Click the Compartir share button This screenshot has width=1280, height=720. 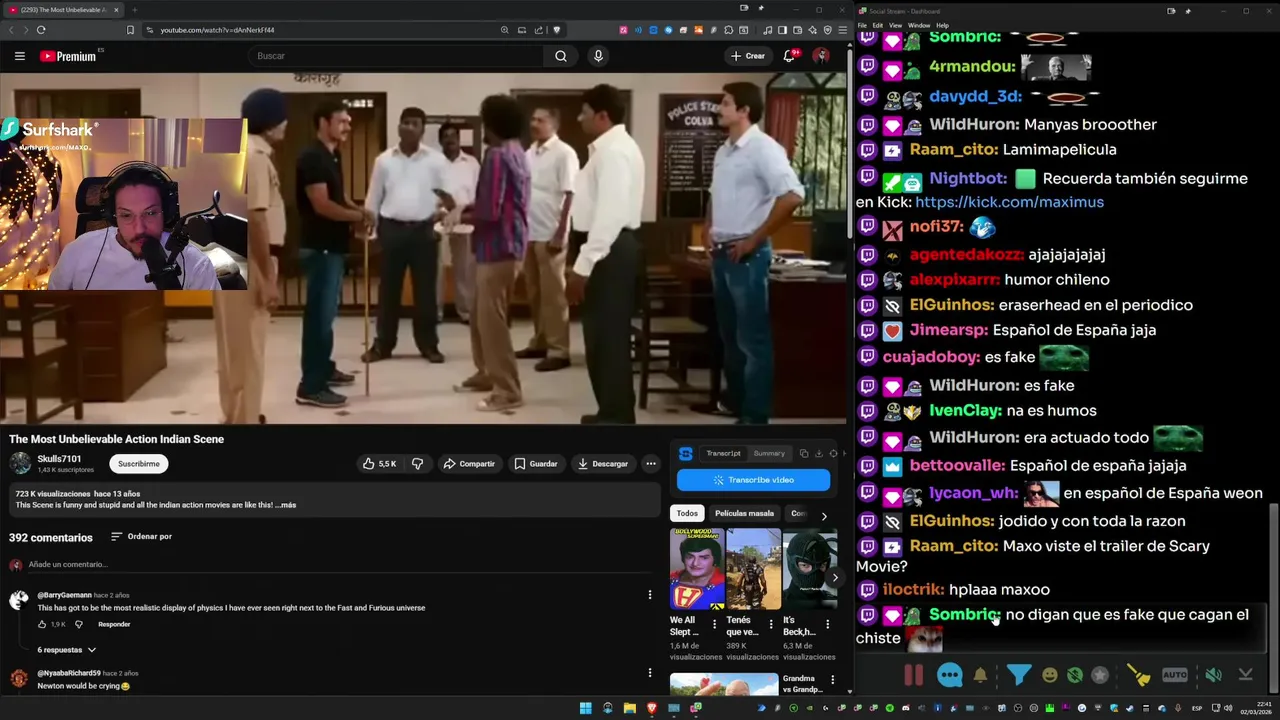click(x=469, y=464)
